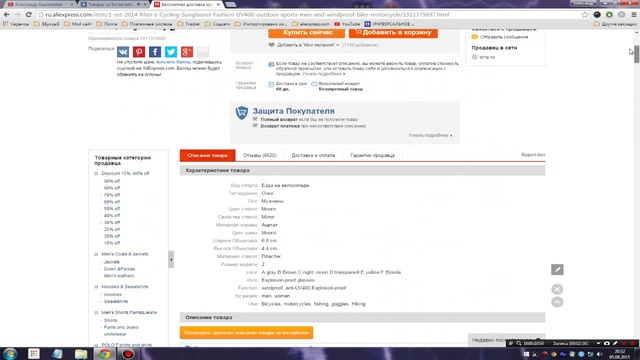This screenshot has height=360, width=640.
Task: Open volume control in system tray
Action: click(599, 354)
